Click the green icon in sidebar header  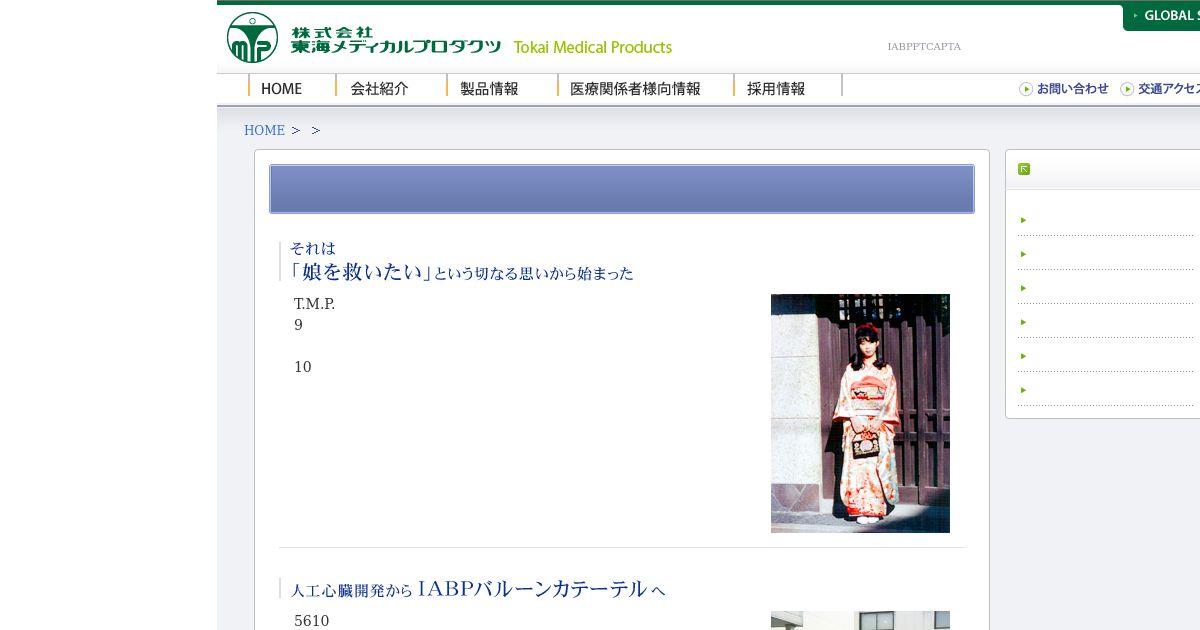point(1024,169)
